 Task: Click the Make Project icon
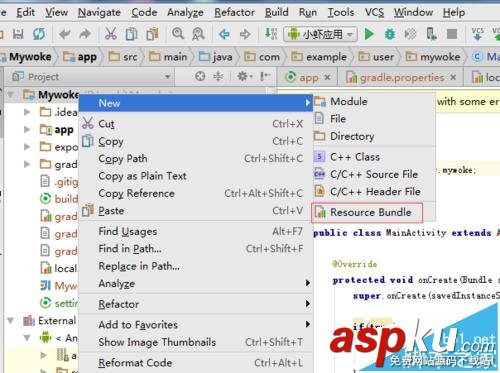pyautogui.click(x=271, y=34)
